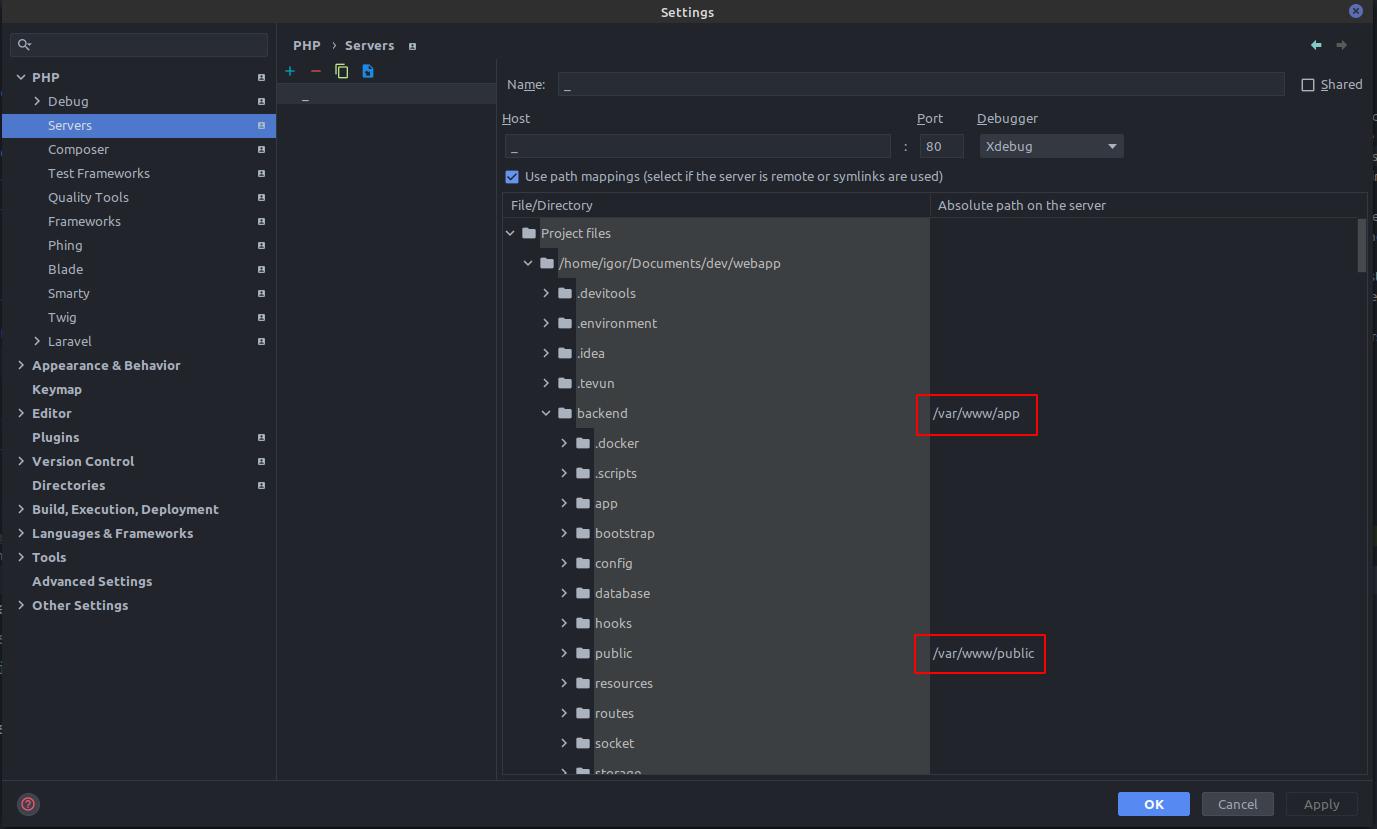The width and height of the screenshot is (1377, 829).
Task: Expand the Version Control section
Action: click(21, 461)
